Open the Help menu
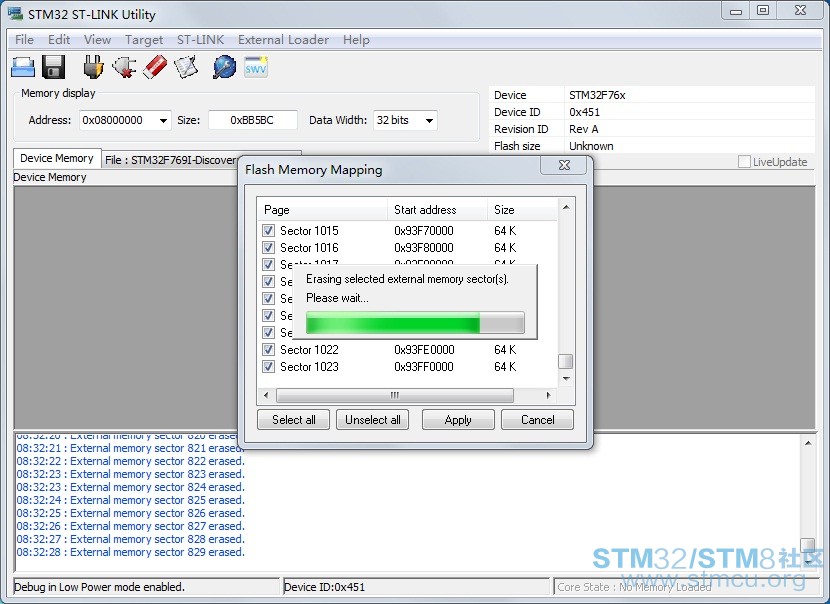The image size is (830, 604). click(356, 40)
